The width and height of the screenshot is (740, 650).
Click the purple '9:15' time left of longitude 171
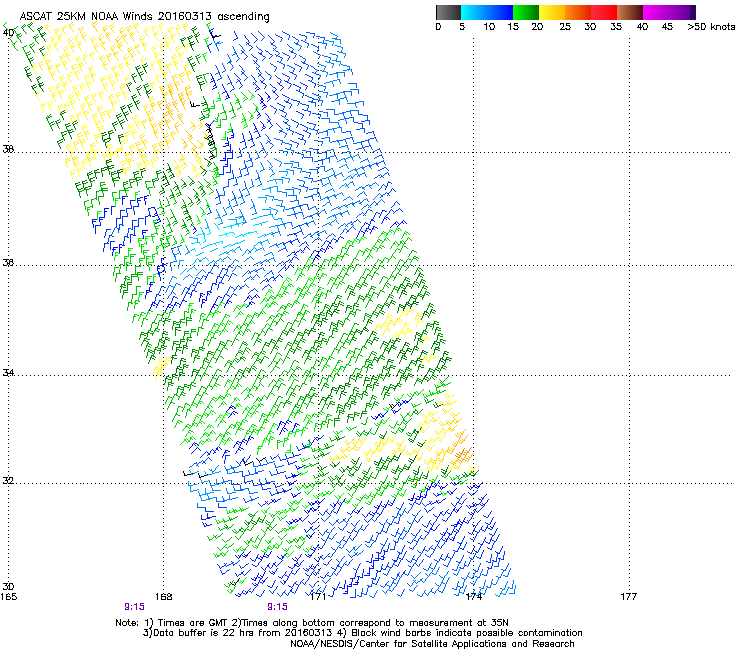[x=278, y=607]
